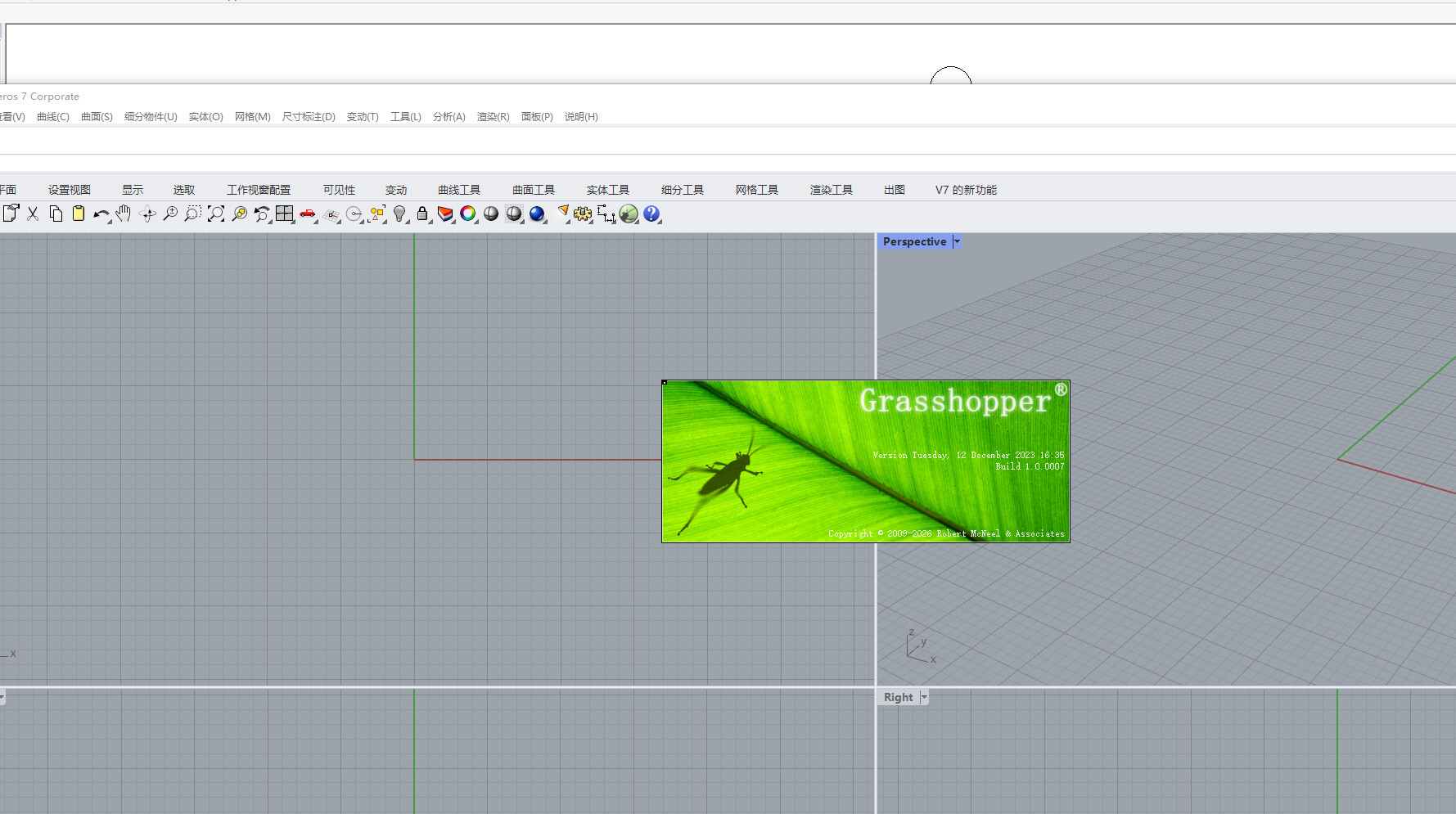This screenshot has width=1456, height=814.
Task: Click the four-viewport layout icon
Action: 284,214
